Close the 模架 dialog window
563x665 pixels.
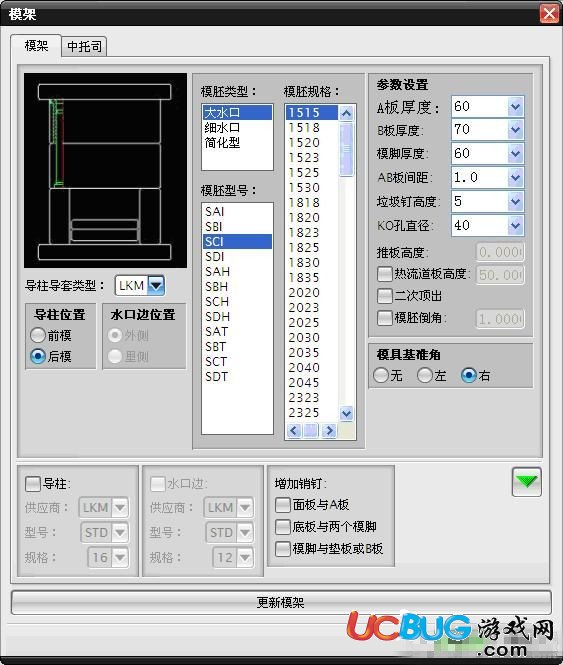point(549,14)
